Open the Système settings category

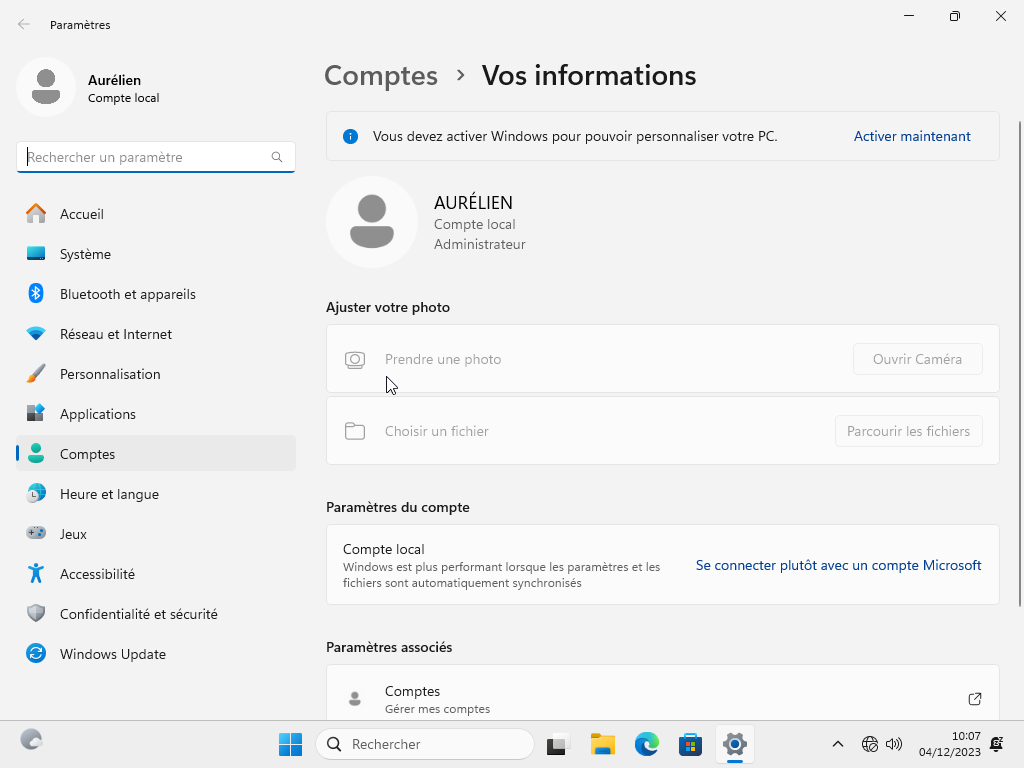(x=155, y=254)
